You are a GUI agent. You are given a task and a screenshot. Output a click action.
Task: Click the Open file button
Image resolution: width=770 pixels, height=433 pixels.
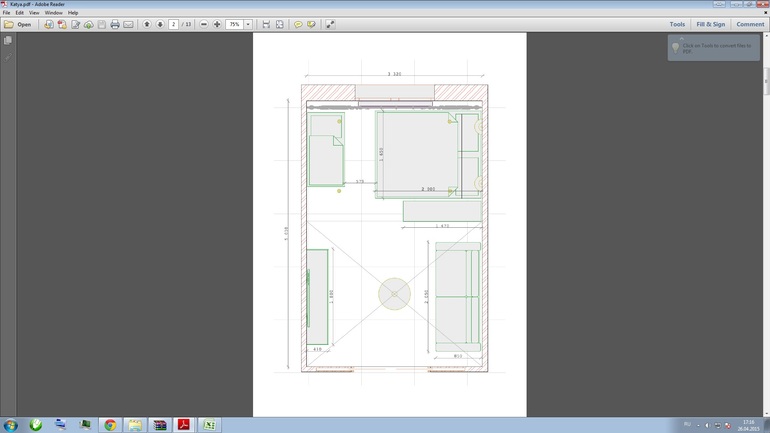[x=18, y=24]
